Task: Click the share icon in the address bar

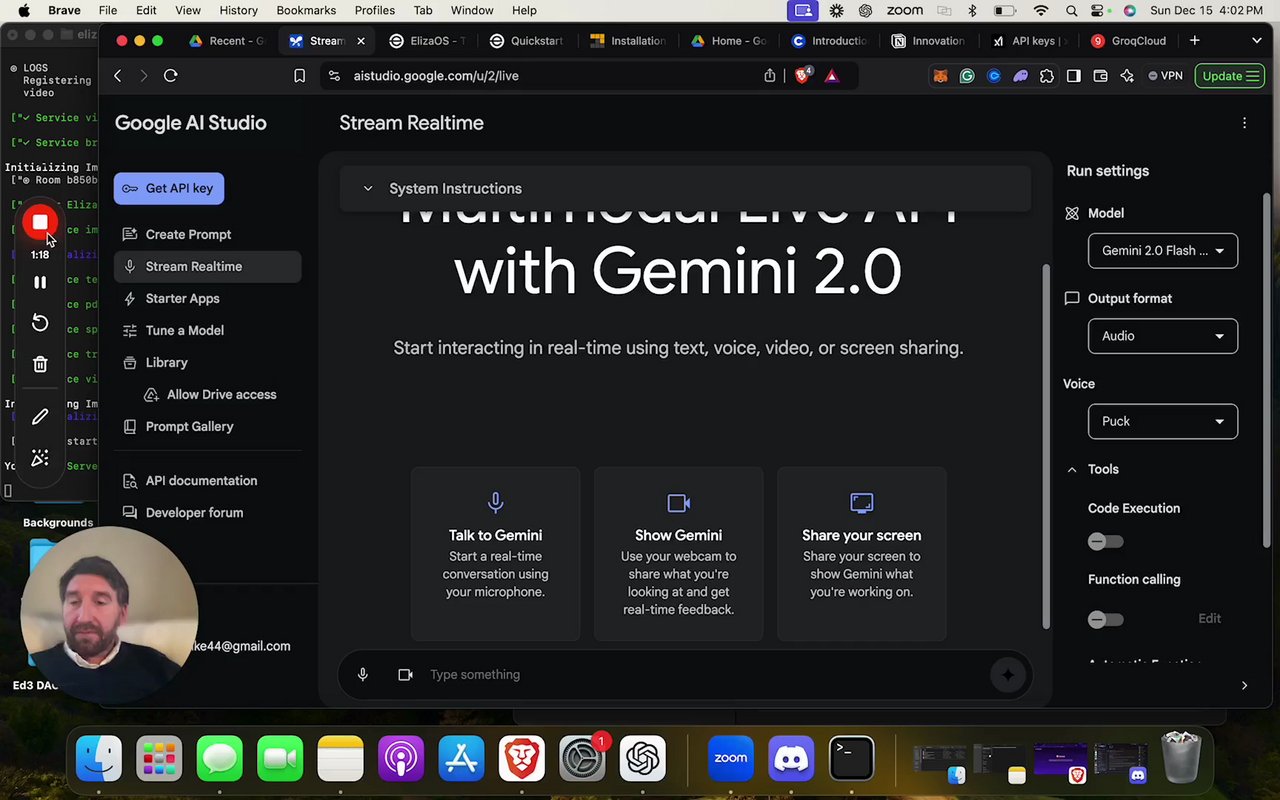Action: click(770, 76)
